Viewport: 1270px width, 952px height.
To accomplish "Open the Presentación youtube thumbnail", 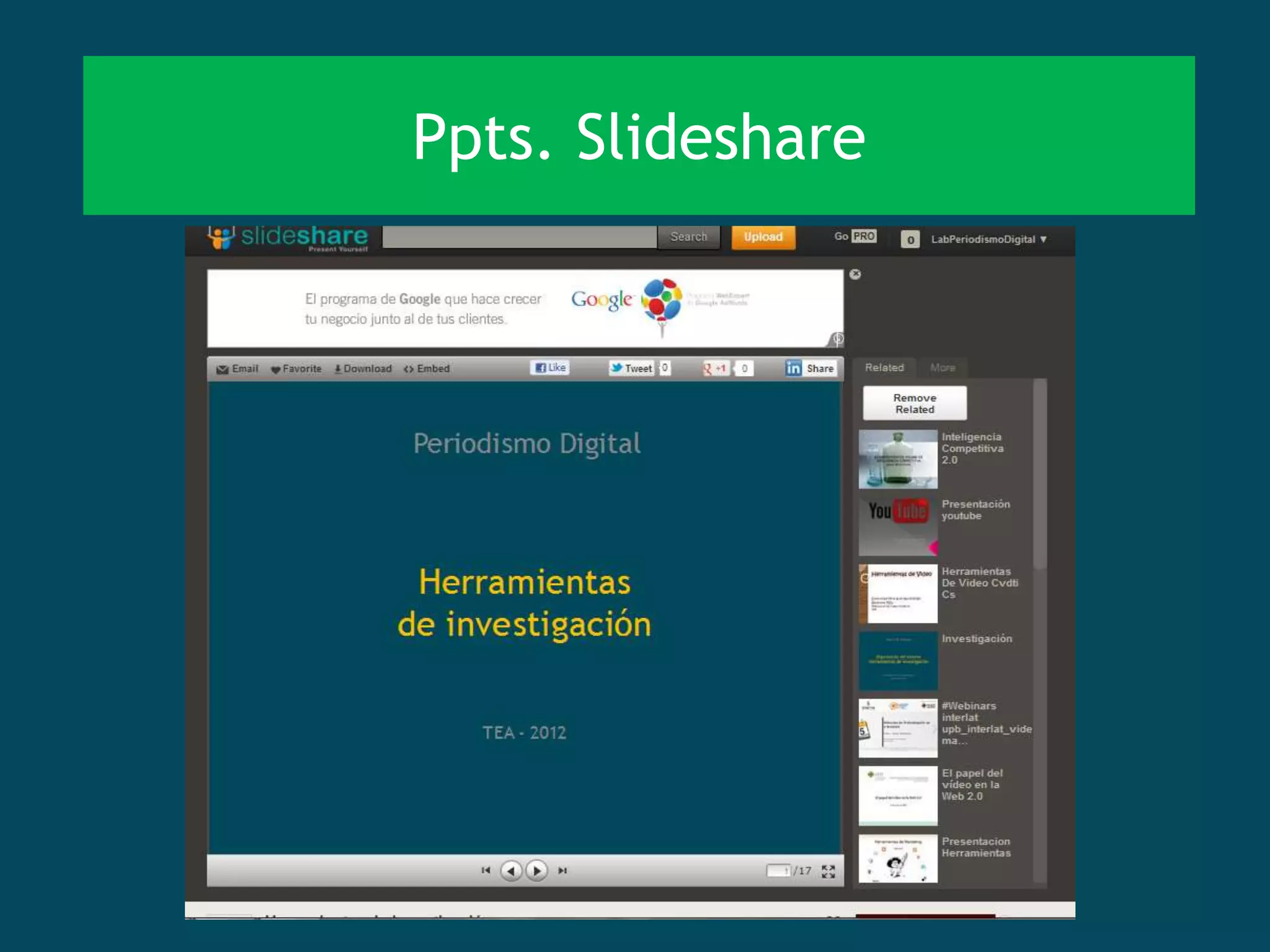I will tap(898, 526).
